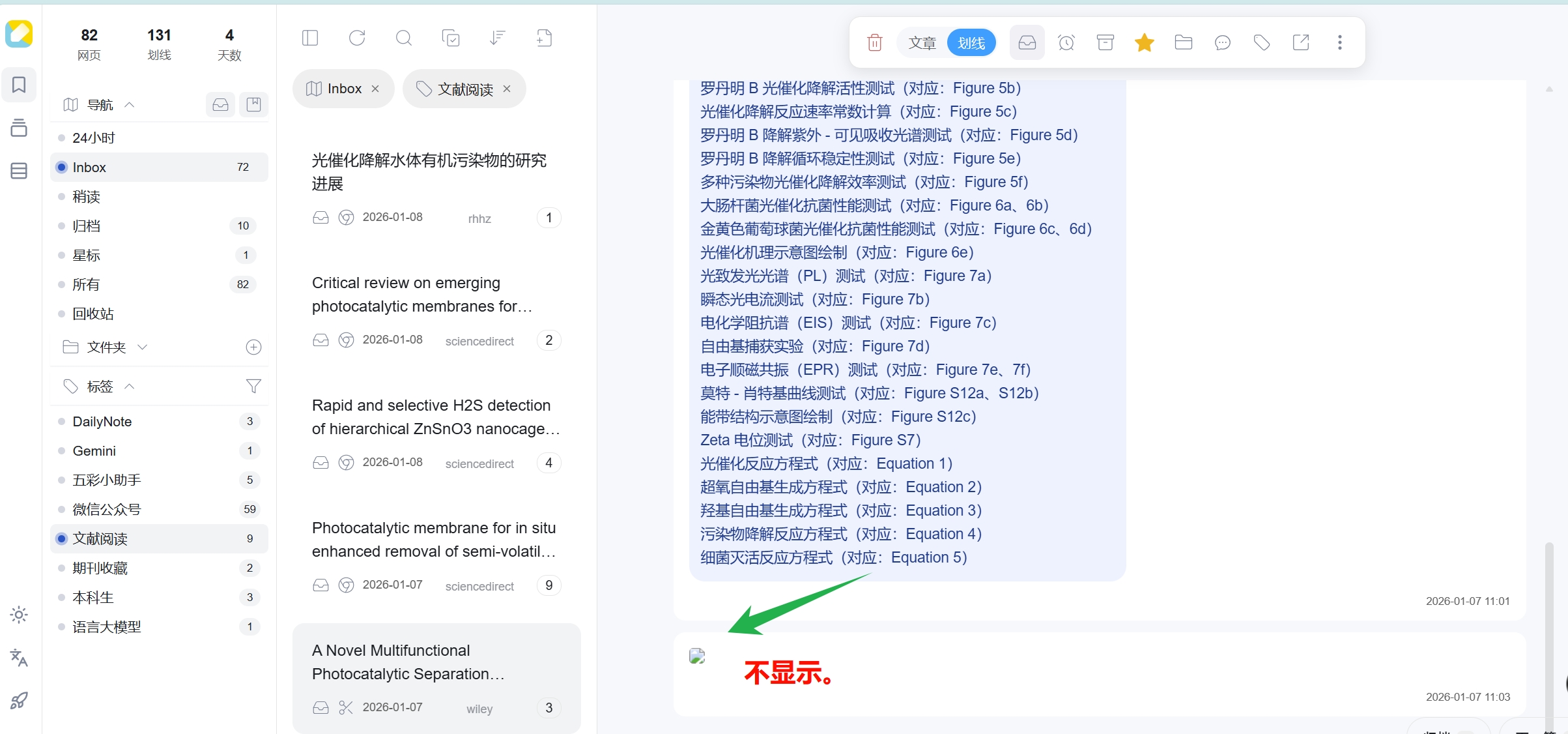
Task: Toggle light/dark theme sun icon
Action: coord(19,615)
